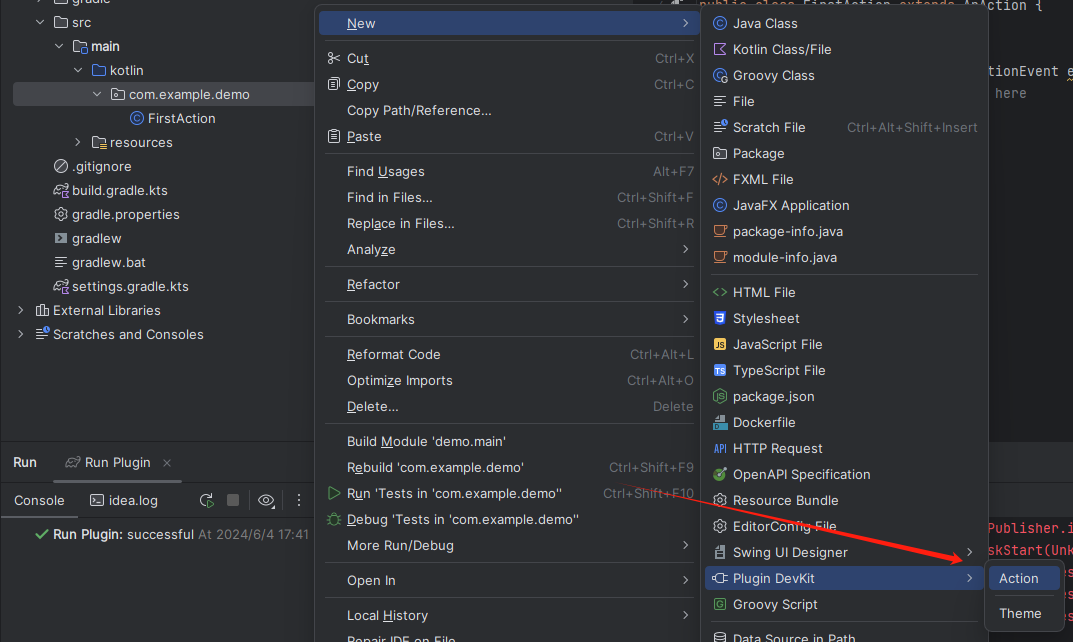This screenshot has height=642, width=1073.
Task: Click the package-info.java icon
Action: click(719, 231)
